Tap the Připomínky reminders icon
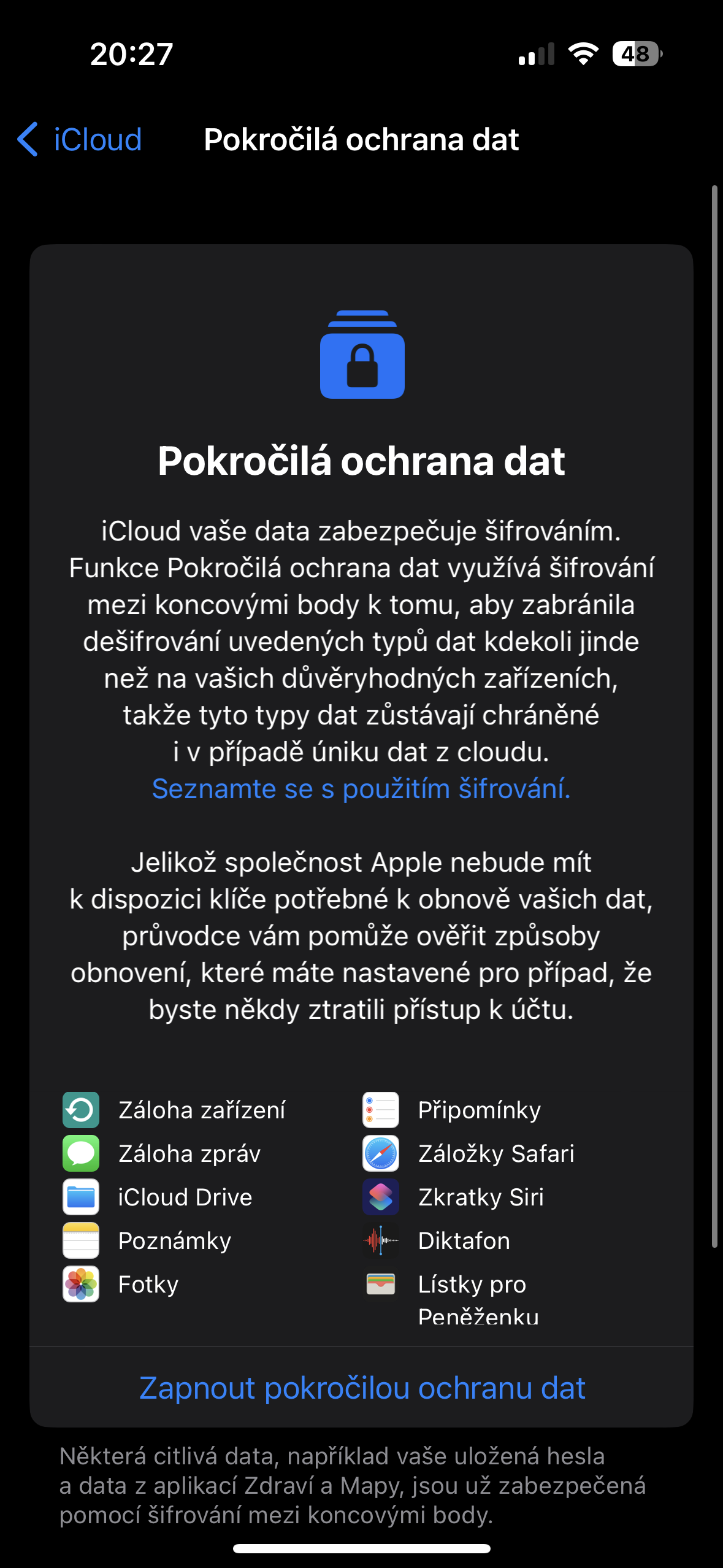 coord(381,1110)
